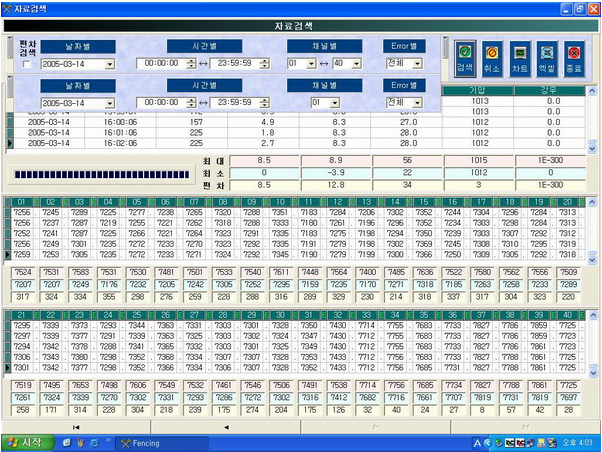Open the 차트 chart icon button
This screenshot has width=602, height=452.
(520, 59)
